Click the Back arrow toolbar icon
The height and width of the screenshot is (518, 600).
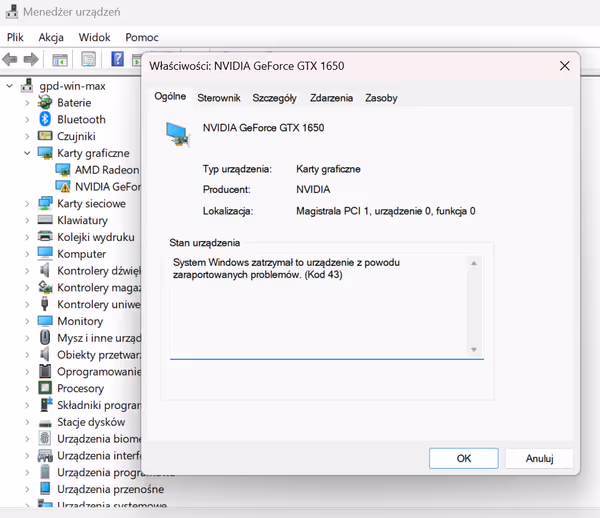pyautogui.click(x=11, y=60)
